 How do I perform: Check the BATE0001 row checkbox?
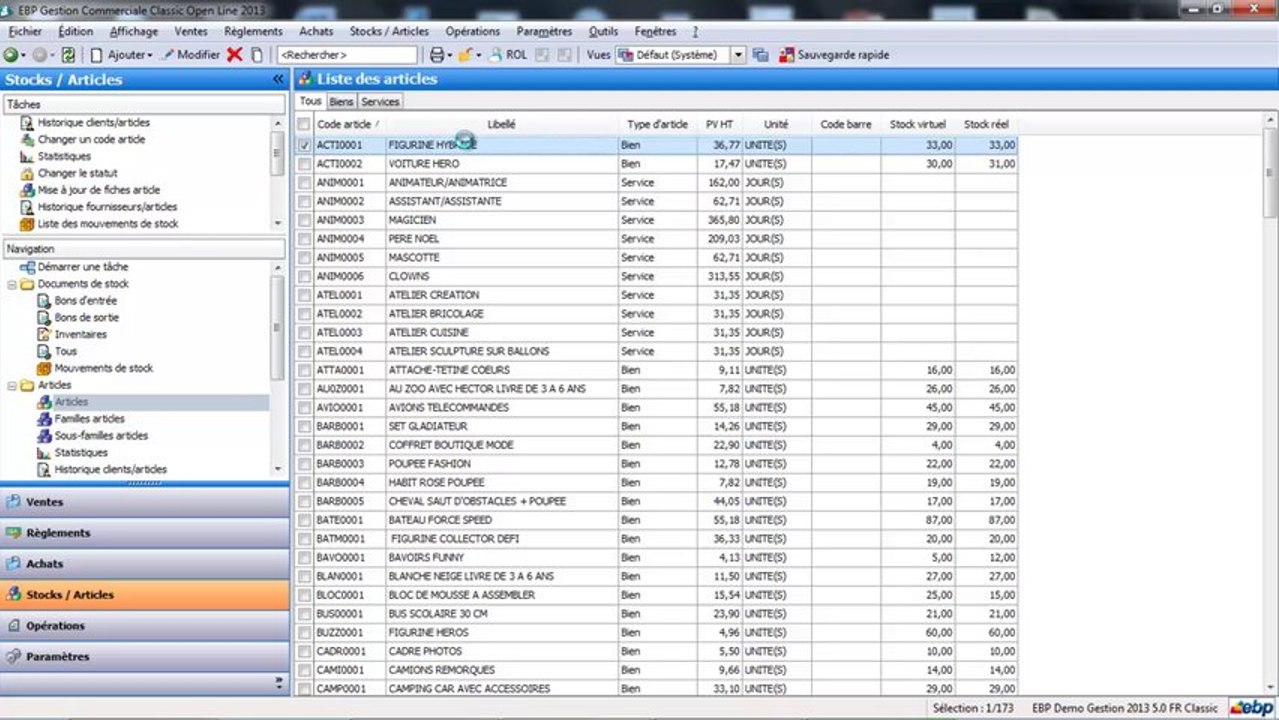pyautogui.click(x=304, y=520)
